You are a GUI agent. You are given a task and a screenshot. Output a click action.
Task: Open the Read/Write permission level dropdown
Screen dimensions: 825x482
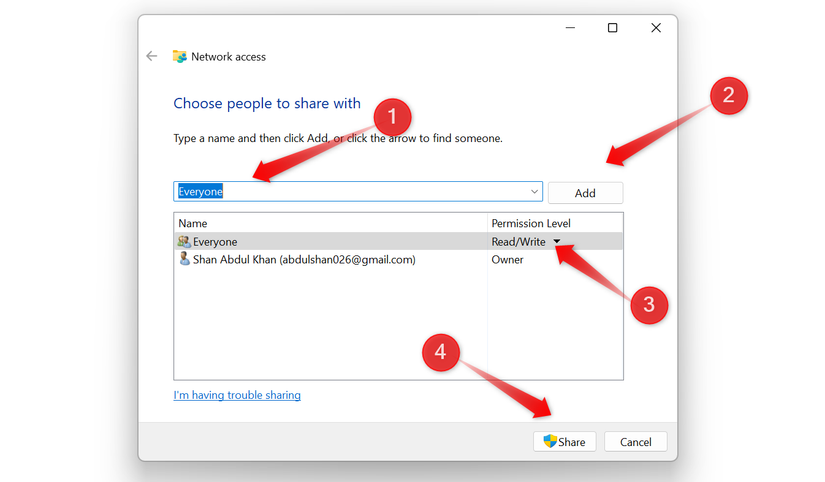point(557,242)
